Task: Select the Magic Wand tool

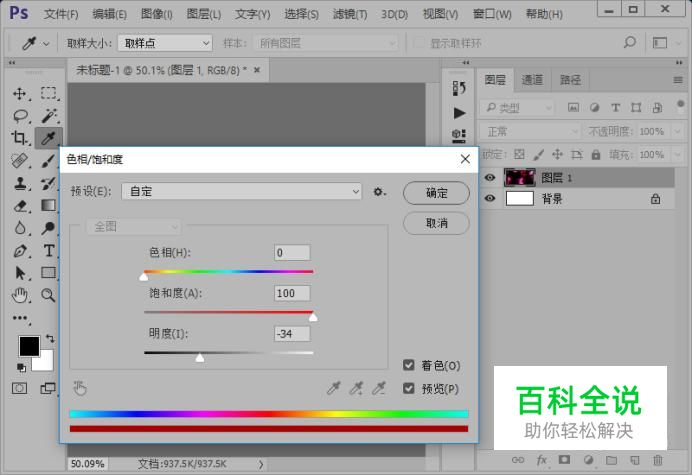Action: point(48,116)
